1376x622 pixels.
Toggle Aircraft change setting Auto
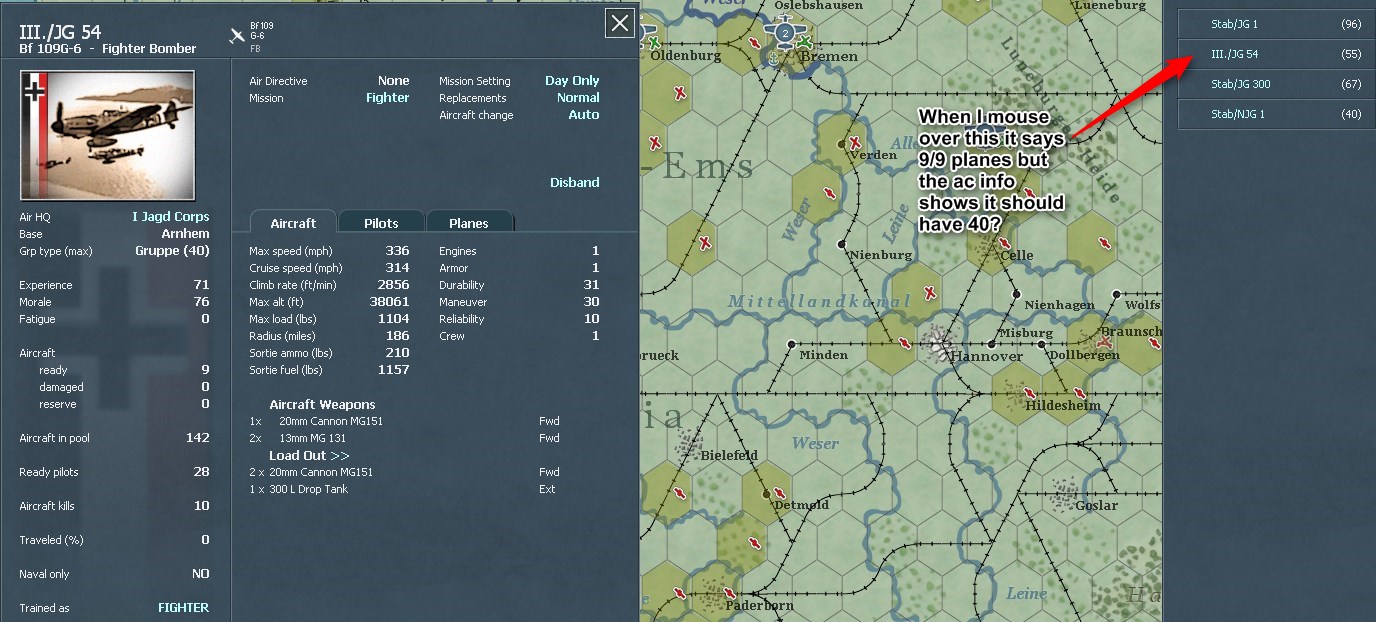point(584,115)
